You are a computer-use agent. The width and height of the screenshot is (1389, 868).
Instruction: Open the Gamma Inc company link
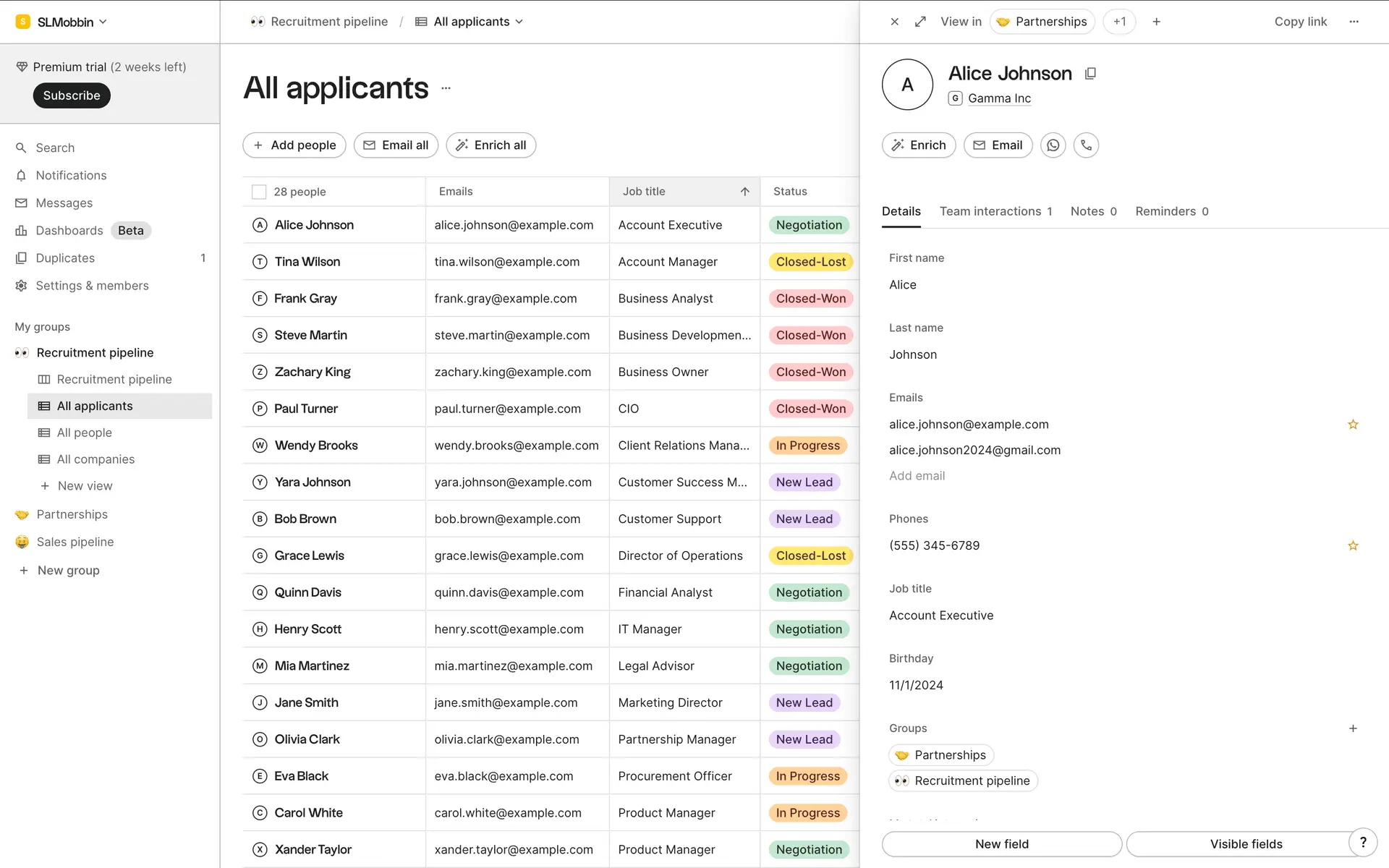[x=998, y=98]
